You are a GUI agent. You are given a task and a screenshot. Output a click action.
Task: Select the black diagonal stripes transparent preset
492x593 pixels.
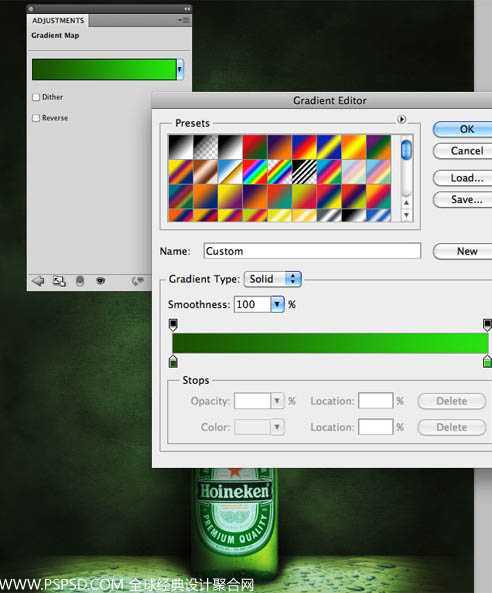[x=304, y=172]
